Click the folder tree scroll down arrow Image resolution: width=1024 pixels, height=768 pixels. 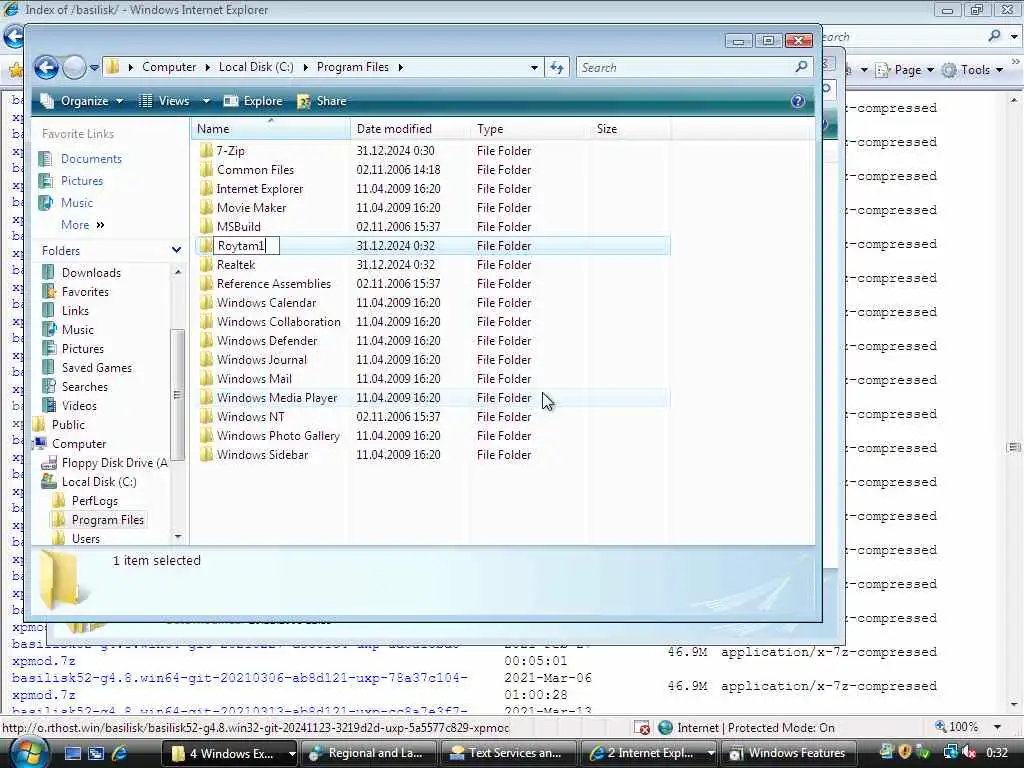point(178,537)
